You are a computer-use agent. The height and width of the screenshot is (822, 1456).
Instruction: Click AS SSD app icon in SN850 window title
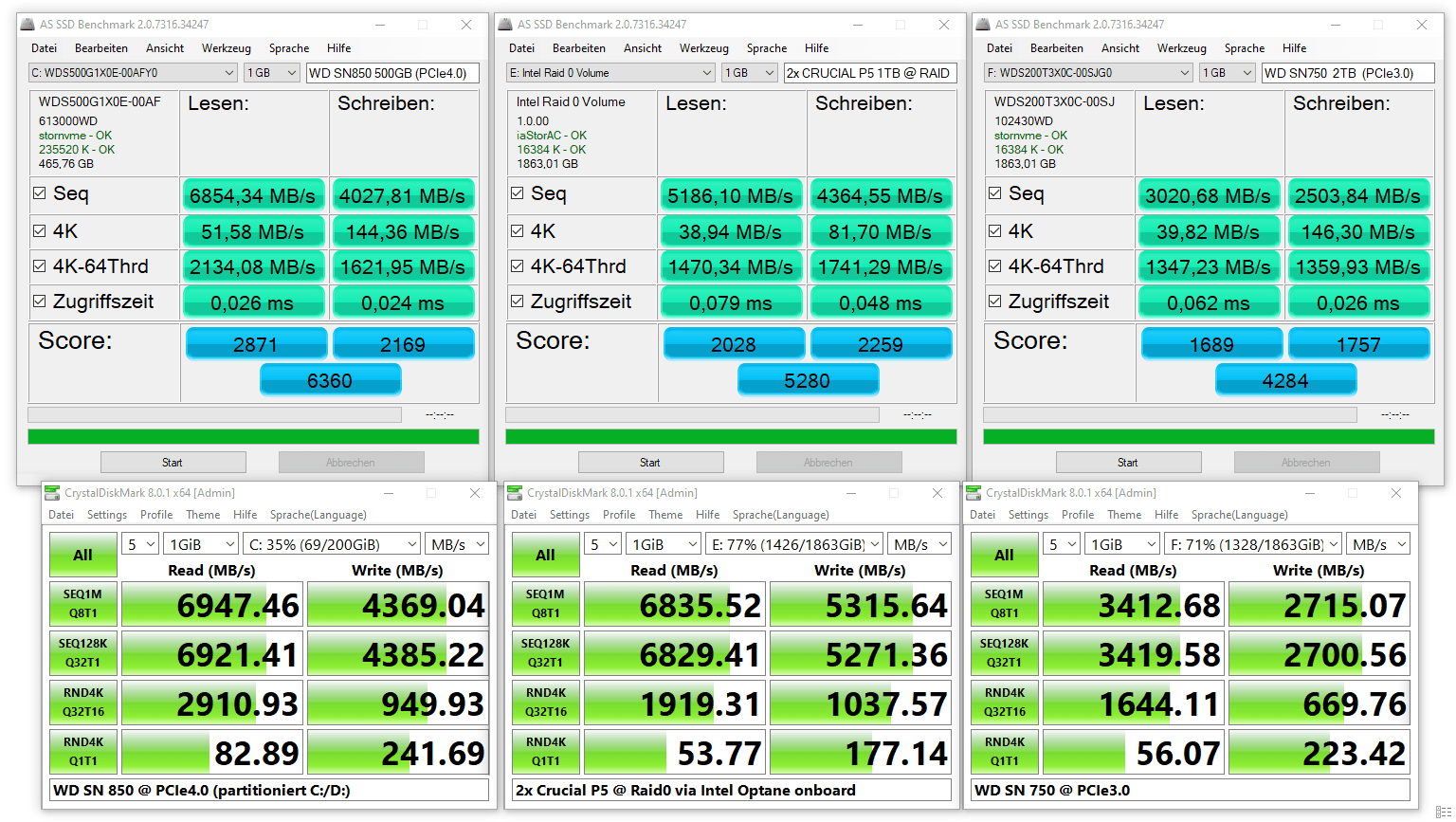[27, 25]
